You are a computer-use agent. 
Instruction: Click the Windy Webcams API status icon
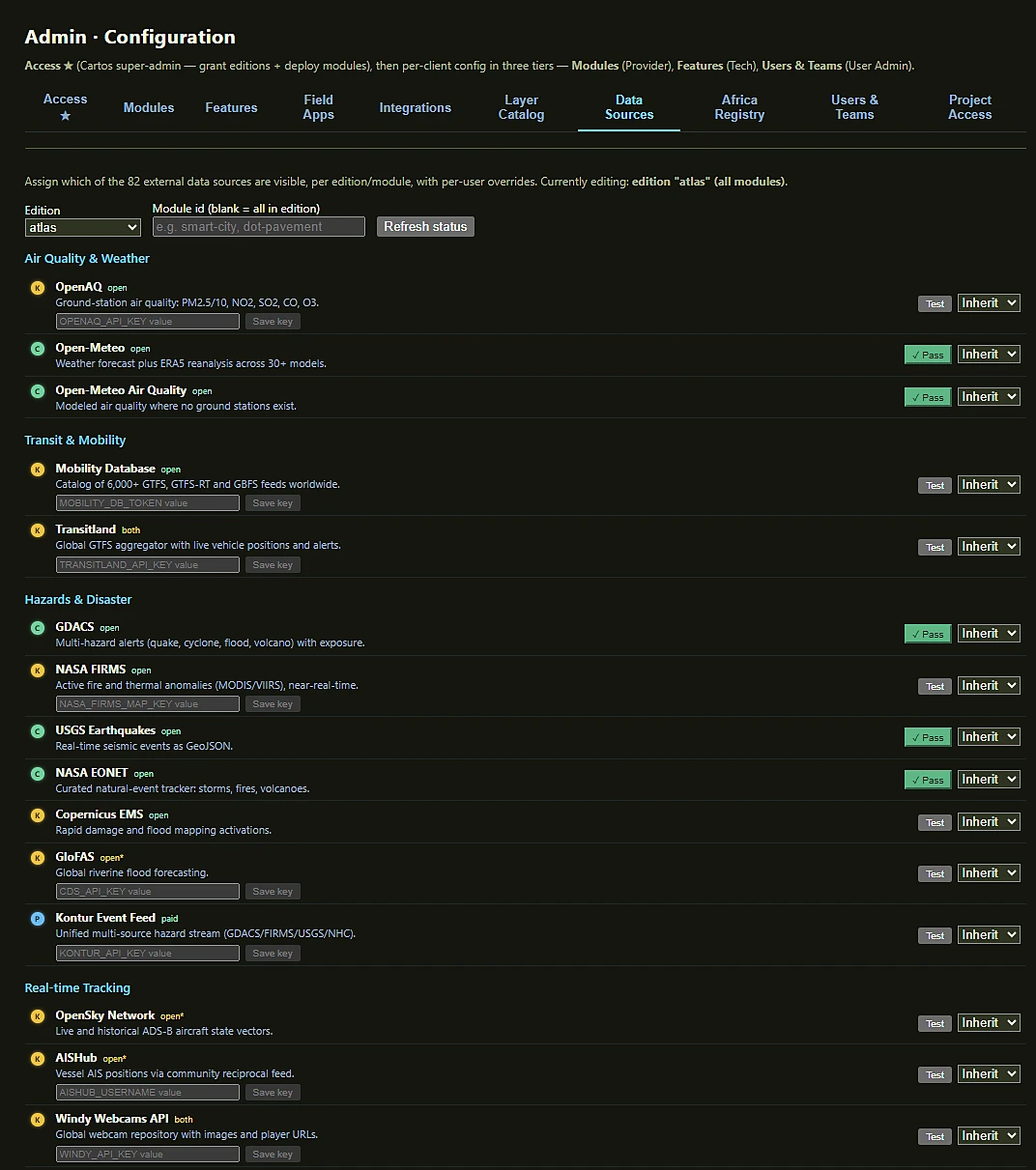(38, 1120)
